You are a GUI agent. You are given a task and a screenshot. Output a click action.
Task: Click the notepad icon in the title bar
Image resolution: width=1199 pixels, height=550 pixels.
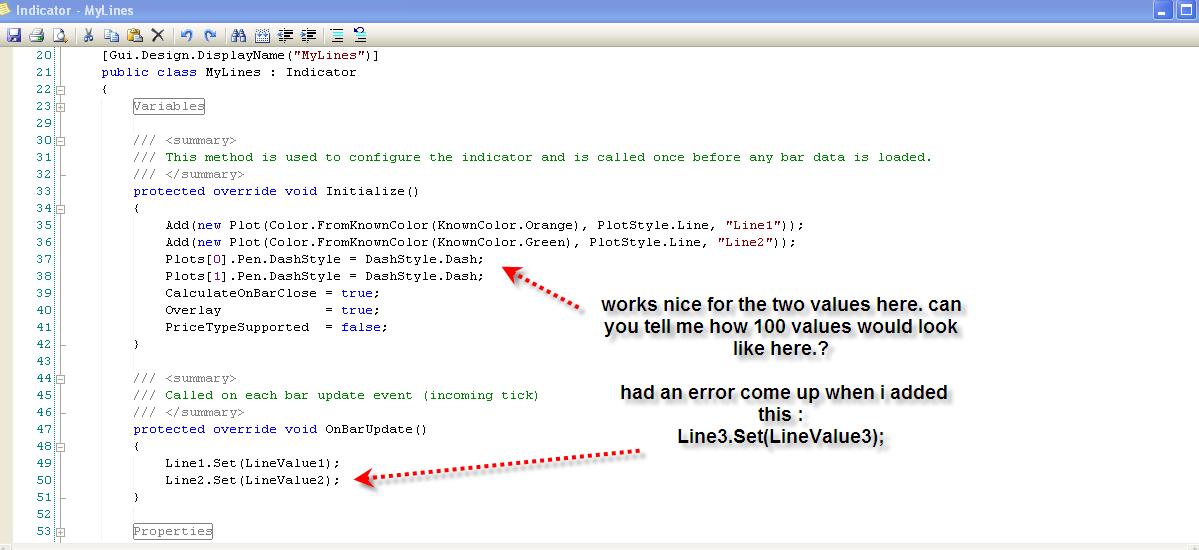coord(4,9)
